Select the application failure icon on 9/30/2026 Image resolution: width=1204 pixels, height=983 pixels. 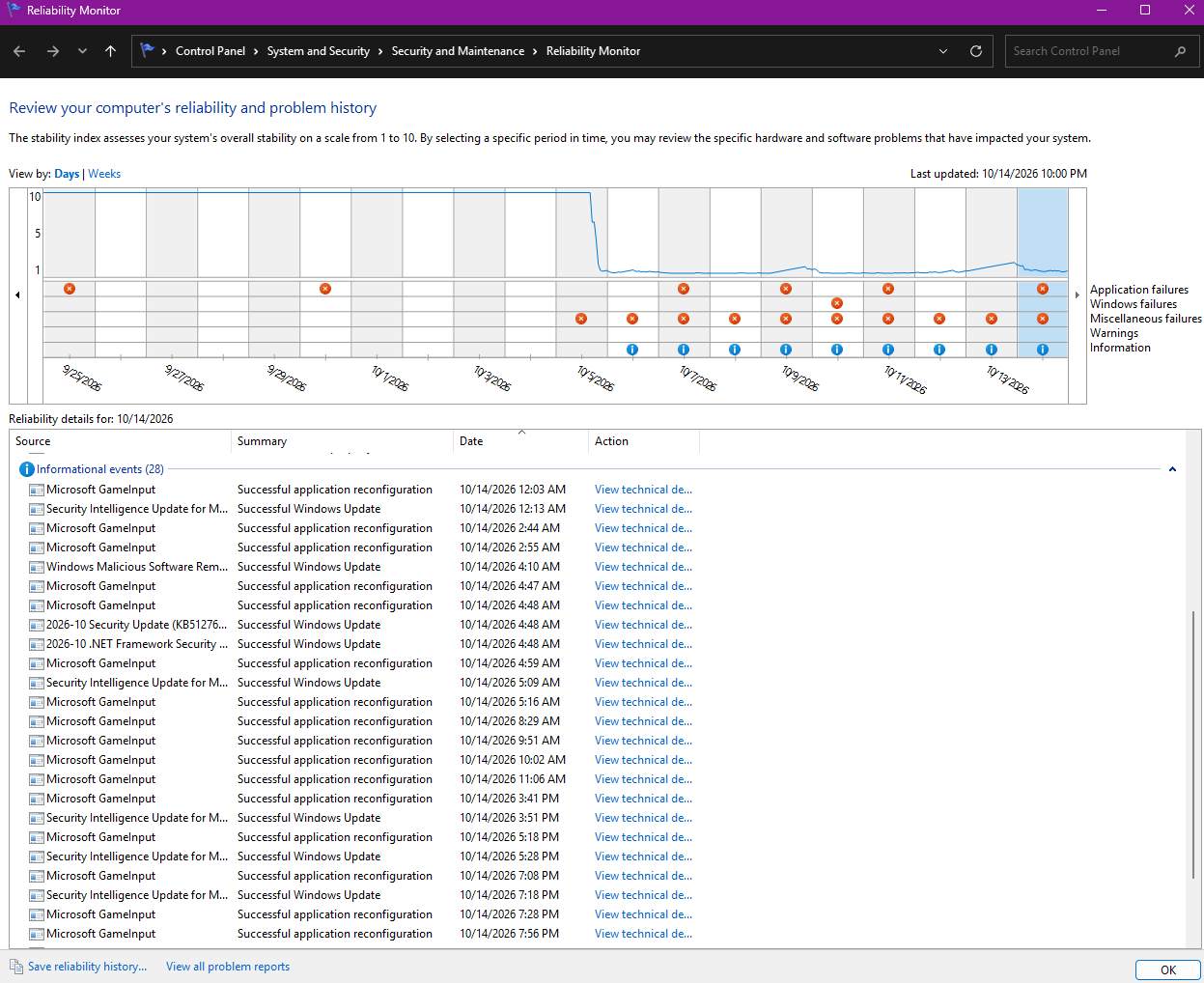pos(325,289)
